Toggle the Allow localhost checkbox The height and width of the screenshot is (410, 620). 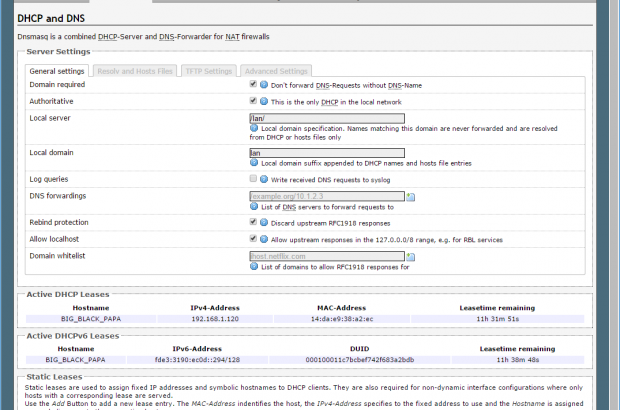tap(253, 239)
